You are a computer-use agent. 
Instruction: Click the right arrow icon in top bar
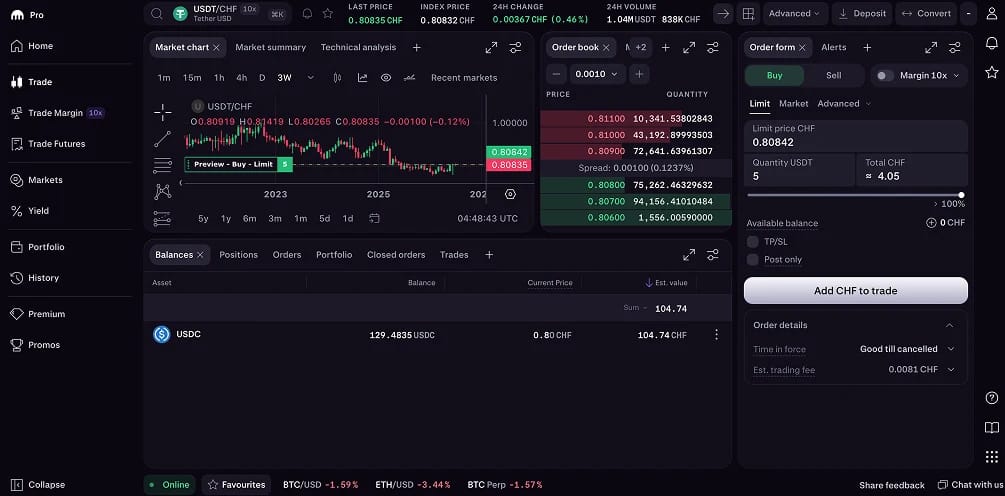click(723, 13)
